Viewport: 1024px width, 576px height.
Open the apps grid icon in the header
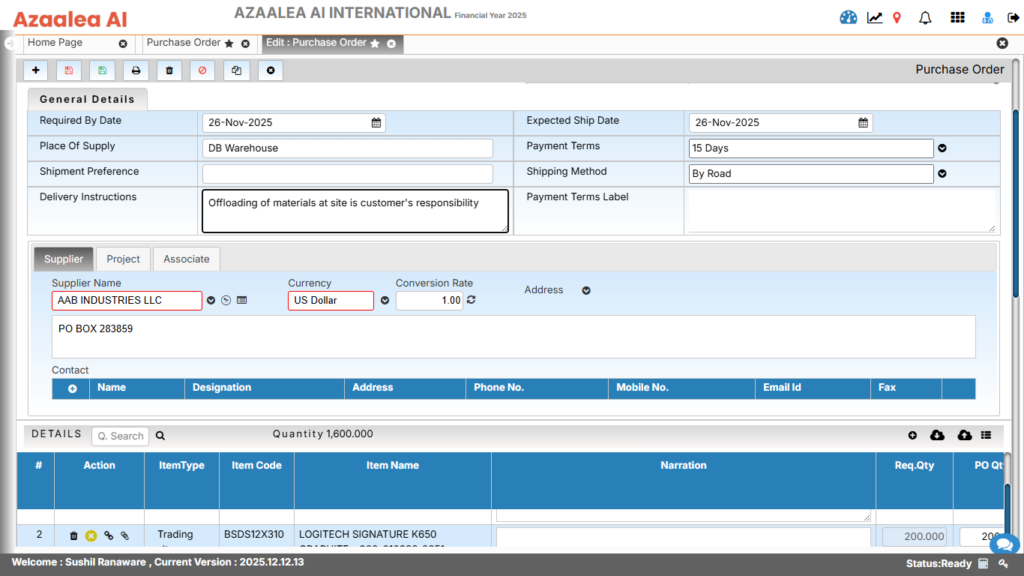point(957,17)
